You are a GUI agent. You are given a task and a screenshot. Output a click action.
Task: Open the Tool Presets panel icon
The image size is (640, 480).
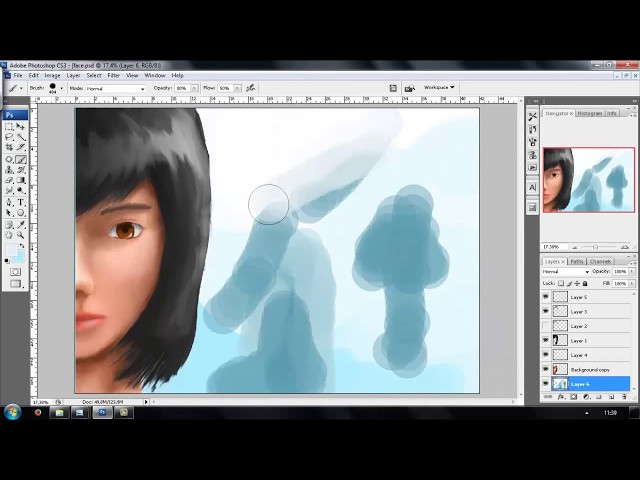coord(532,117)
